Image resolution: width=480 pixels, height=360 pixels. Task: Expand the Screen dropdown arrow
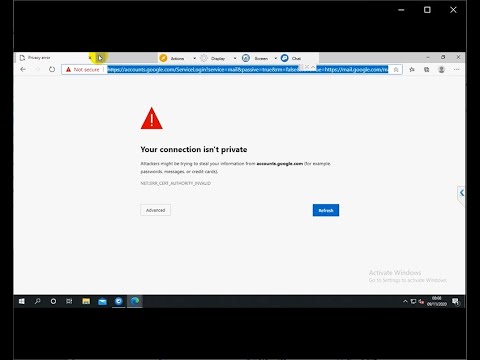276,58
